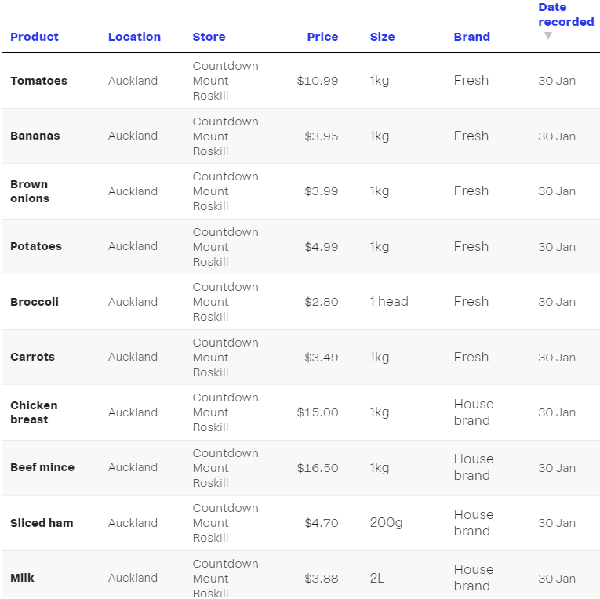Sort table by Product column header
The height and width of the screenshot is (599, 600).
tap(35, 37)
